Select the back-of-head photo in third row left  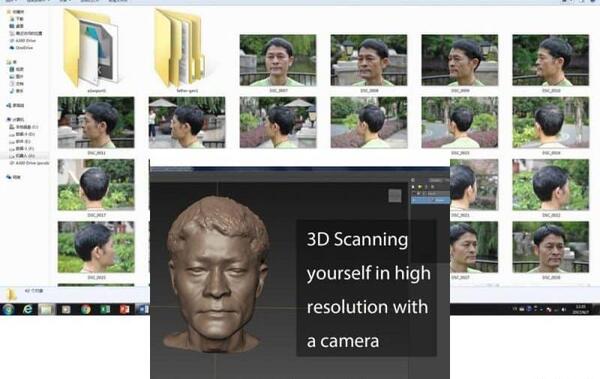[96, 185]
